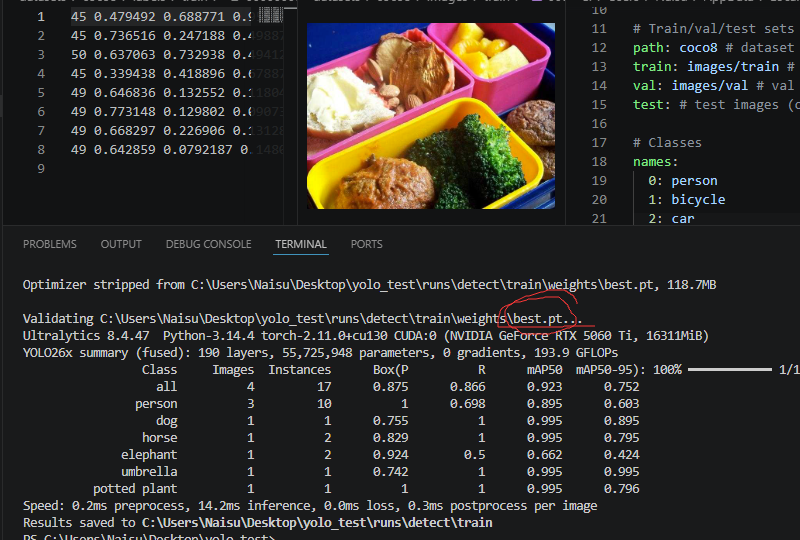Click the 'Validating' path terminal line

302,319
